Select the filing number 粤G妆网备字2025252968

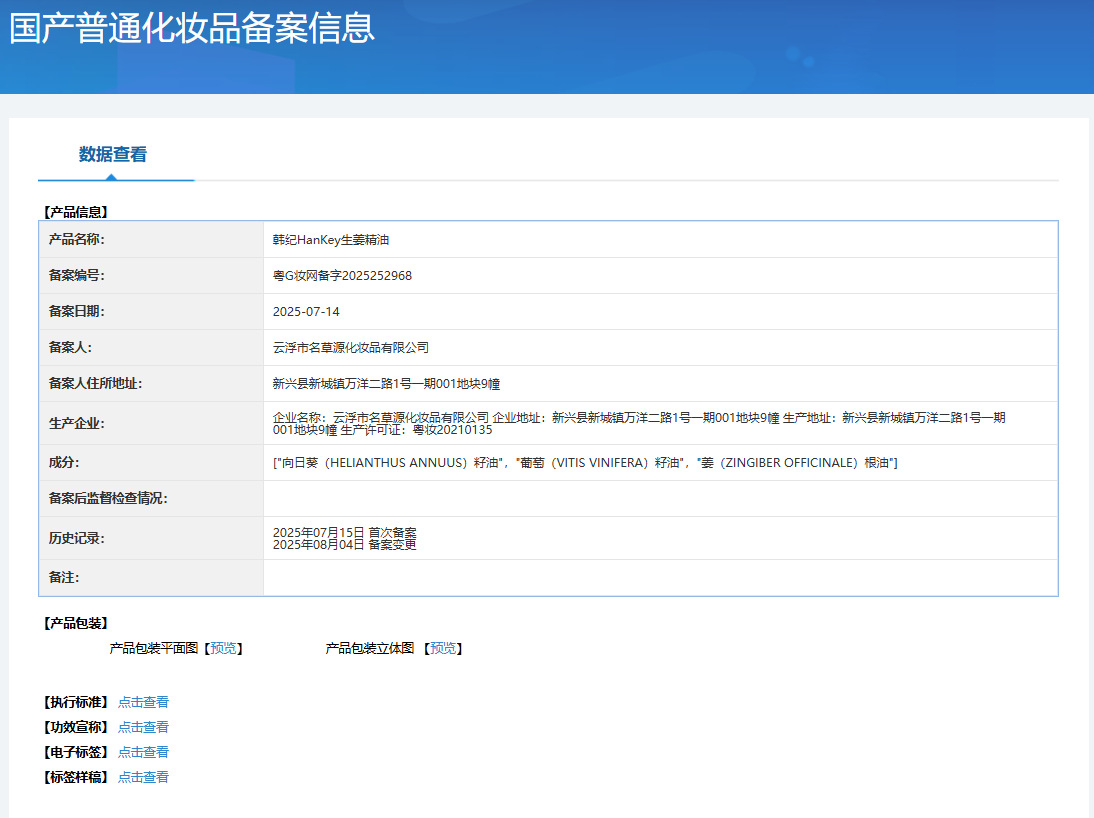click(342, 276)
